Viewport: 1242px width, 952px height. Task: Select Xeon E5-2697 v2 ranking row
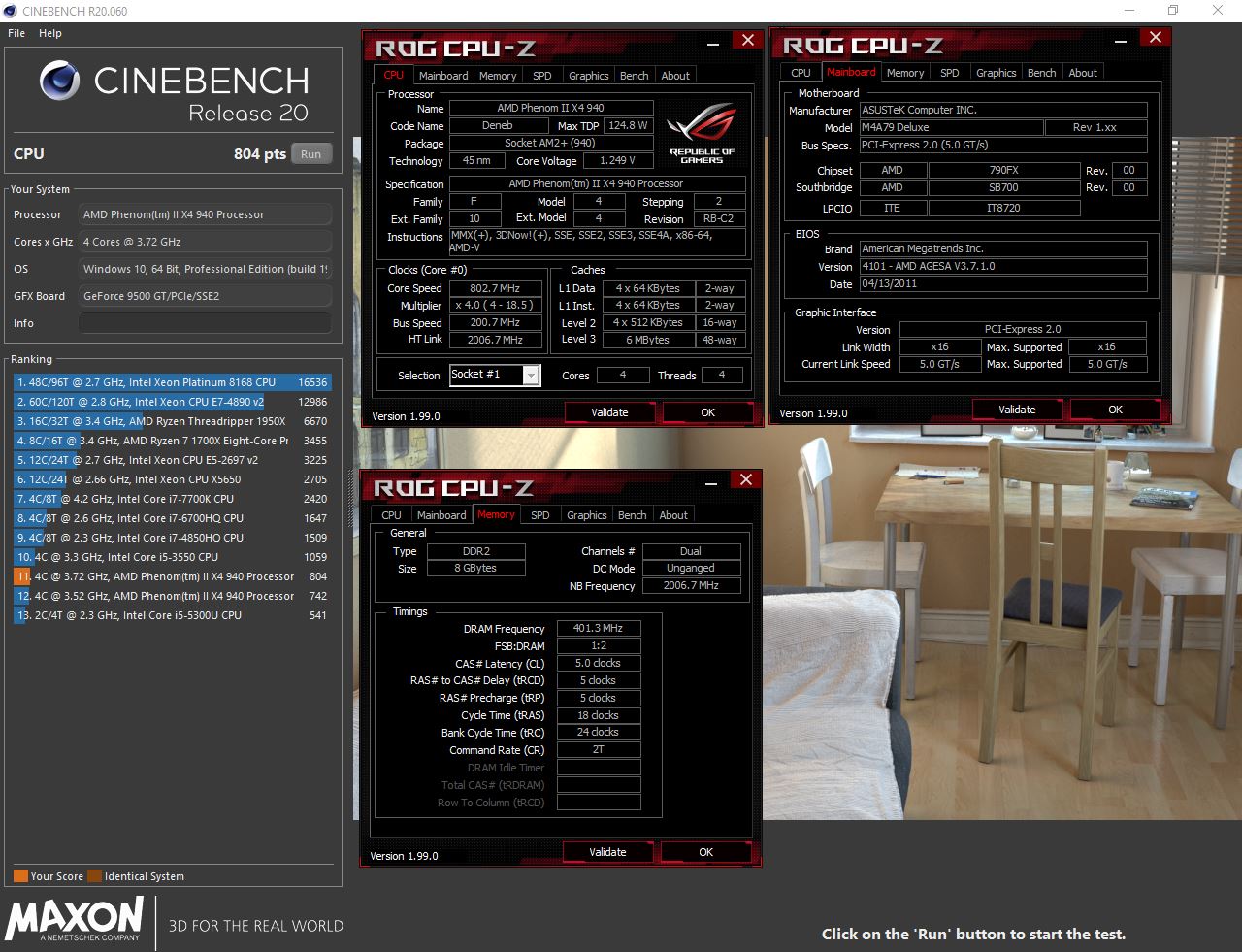[x=172, y=460]
